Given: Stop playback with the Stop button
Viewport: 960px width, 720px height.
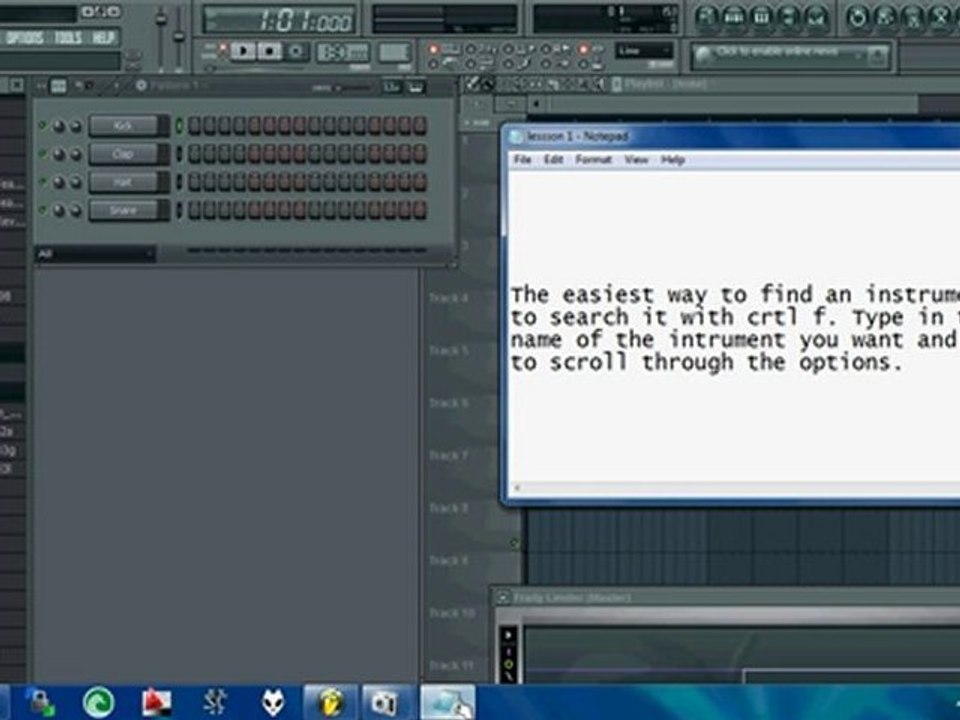Looking at the screenshot, I should point(269,51).
